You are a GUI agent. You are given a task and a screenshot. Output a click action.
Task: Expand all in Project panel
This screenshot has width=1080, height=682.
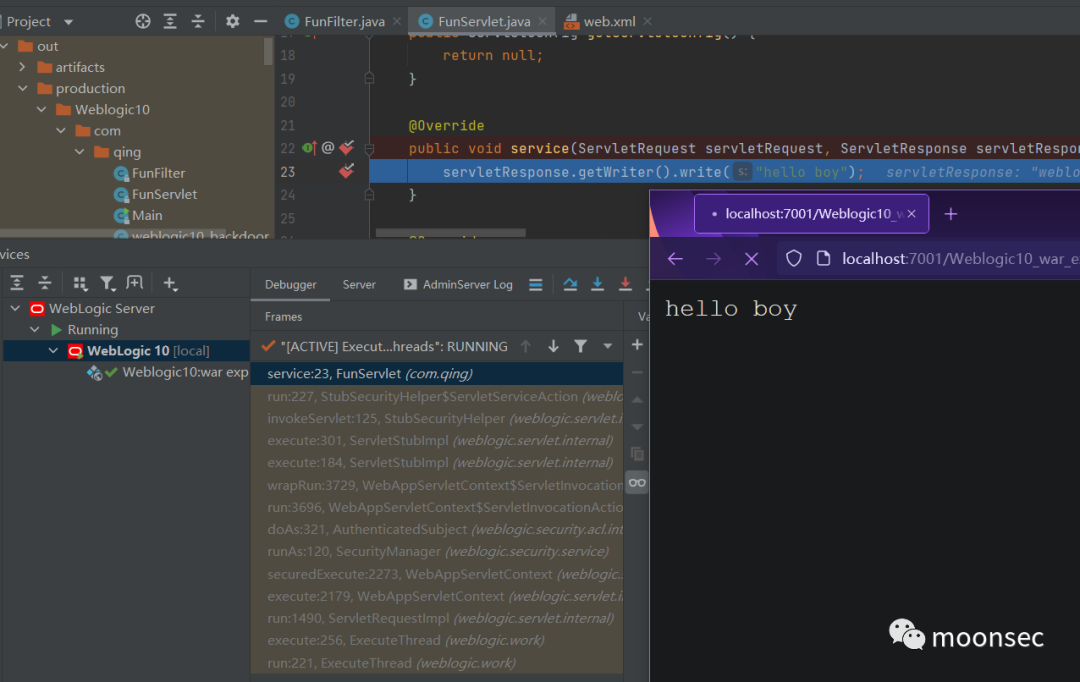pyautogui.click(x=170, y=21)
